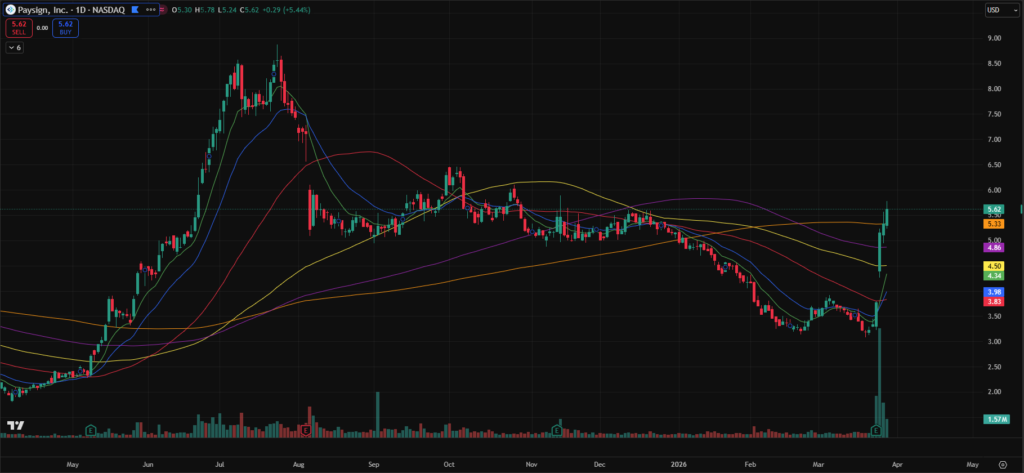Open the USD currency dropdown
The width and height of the screenshot is (1024, 473).
(x=993, y=10)
